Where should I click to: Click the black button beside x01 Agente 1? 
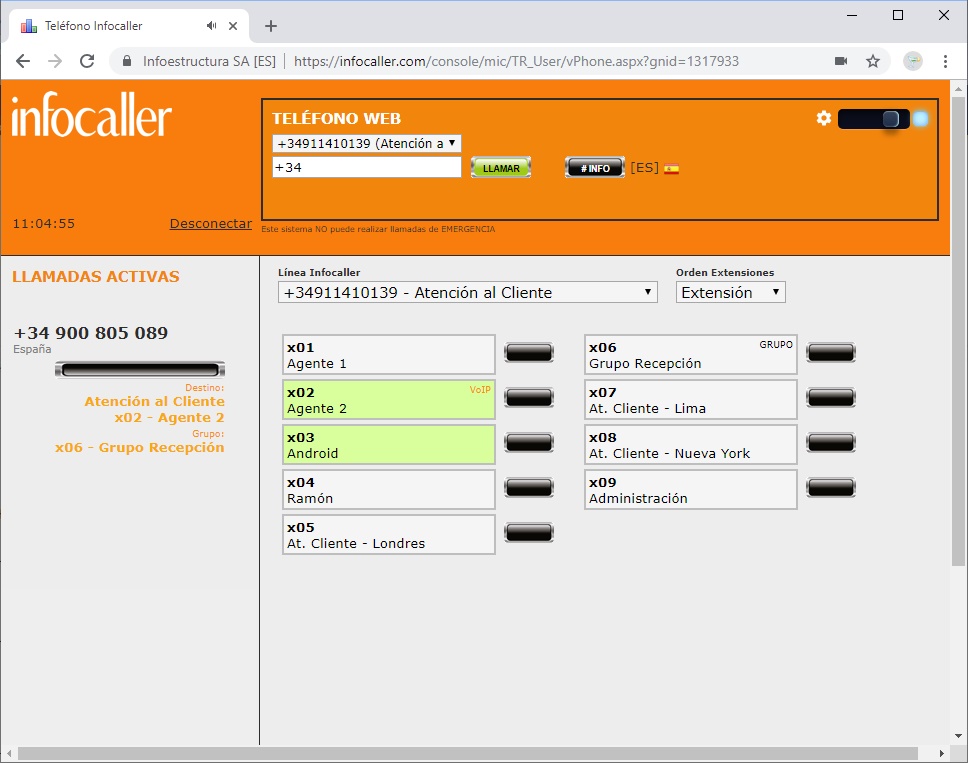tap(528, 352)
